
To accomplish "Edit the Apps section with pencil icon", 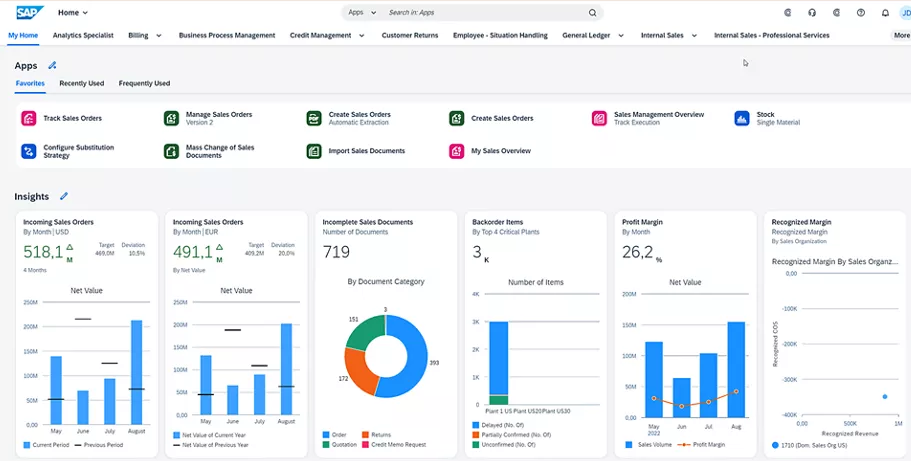I will [x=53, y=66].
